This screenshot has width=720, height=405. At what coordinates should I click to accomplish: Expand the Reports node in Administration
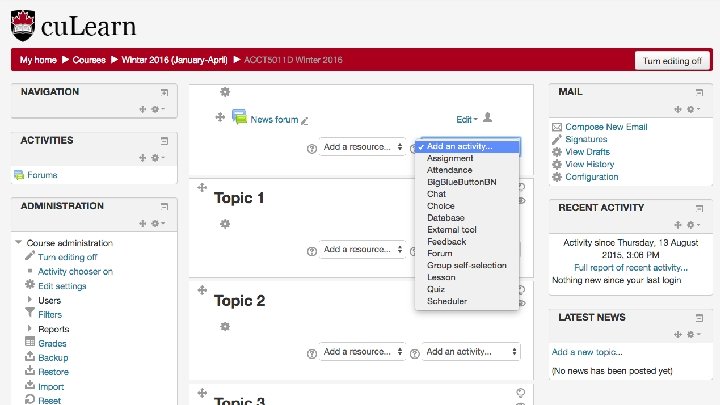click(30, 328)
